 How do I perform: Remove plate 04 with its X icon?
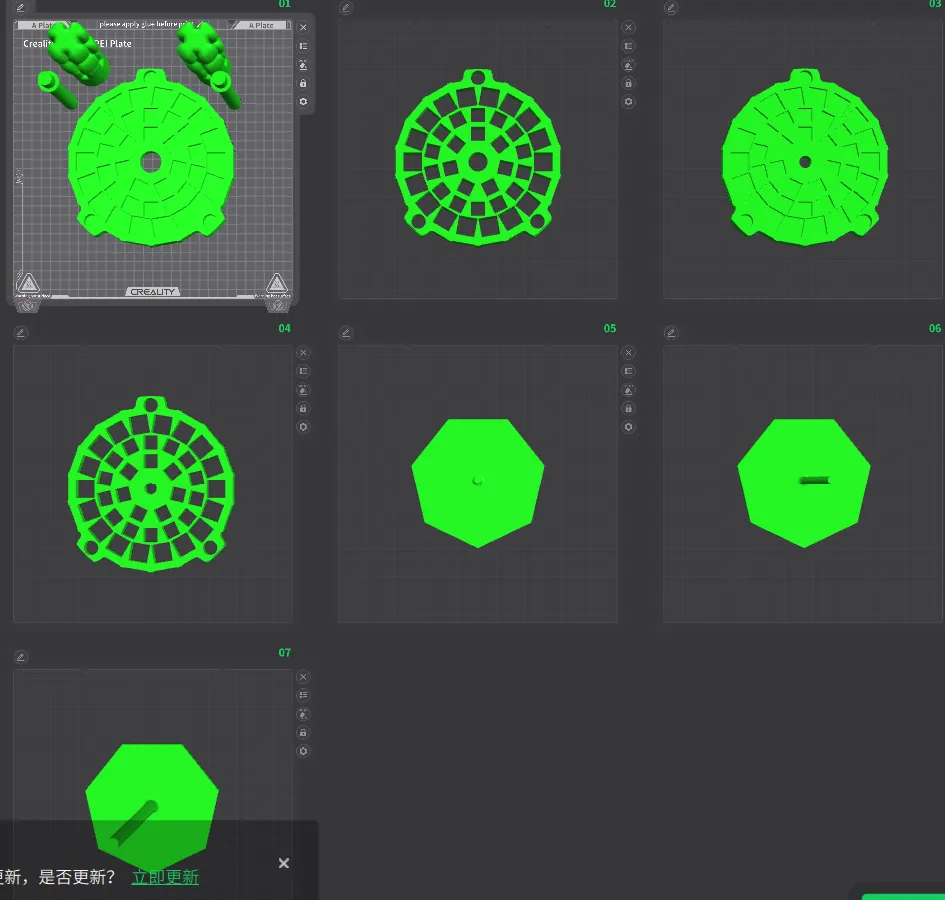pyautogui.click(x=303, y=353)
